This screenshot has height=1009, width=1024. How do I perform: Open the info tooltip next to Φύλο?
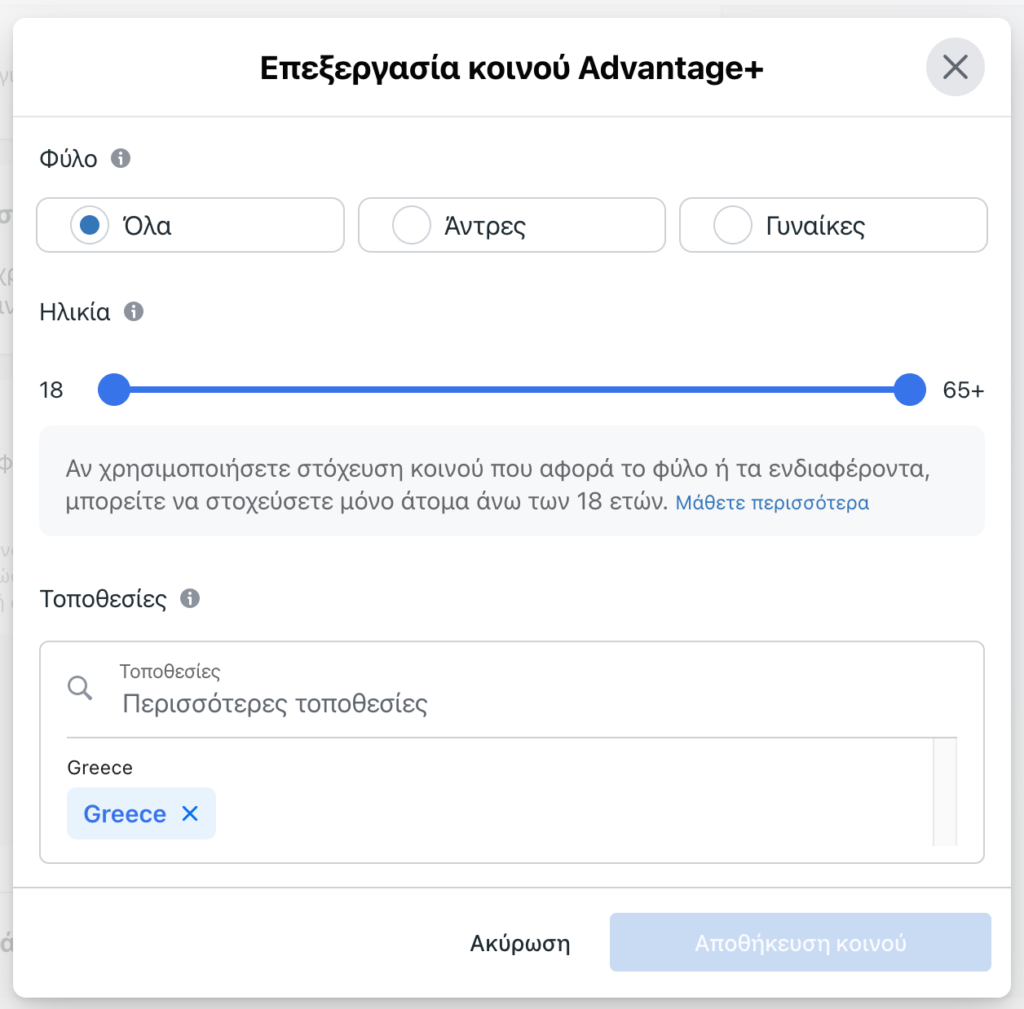120,158
